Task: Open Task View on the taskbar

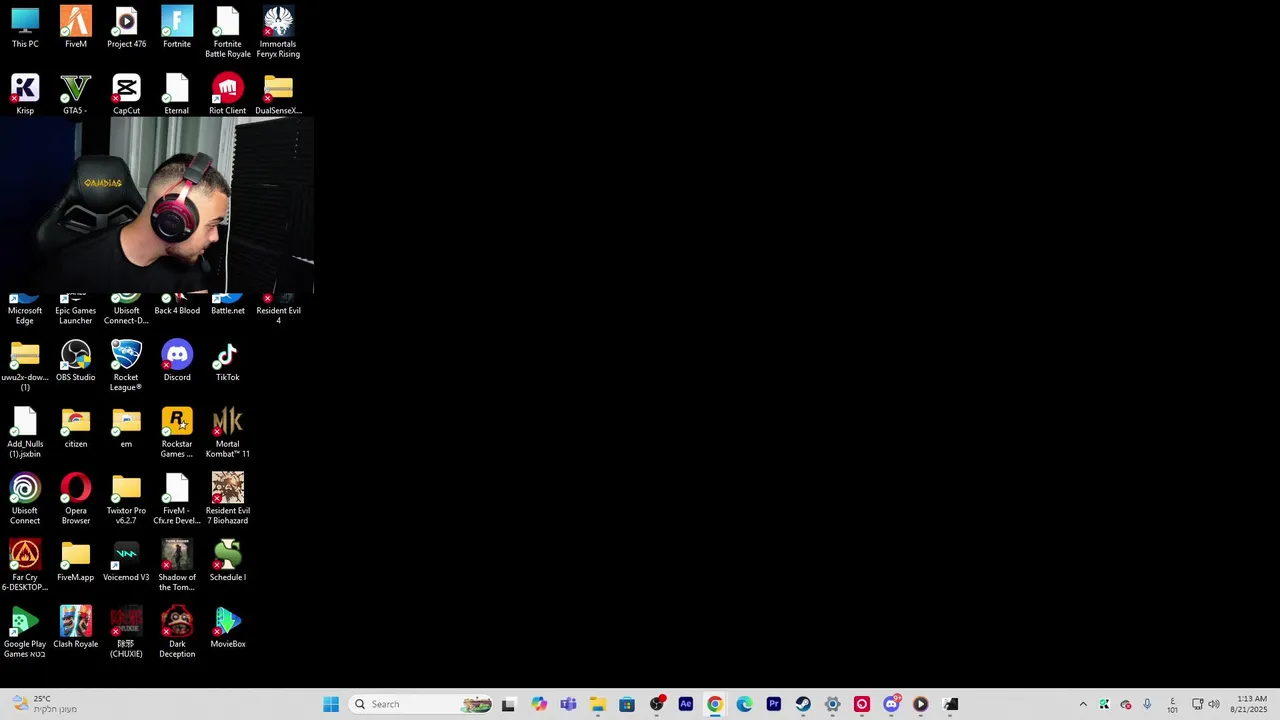Action: (x=508, y=704)
